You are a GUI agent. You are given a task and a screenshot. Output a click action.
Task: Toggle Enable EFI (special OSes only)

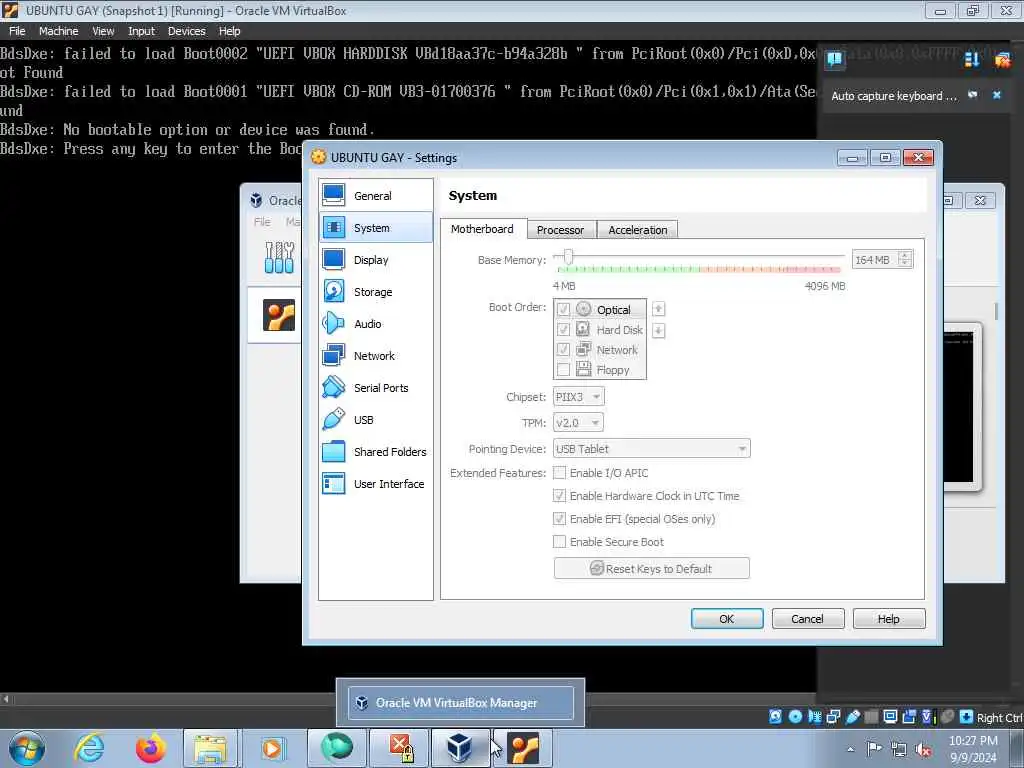tap(559, 519)
